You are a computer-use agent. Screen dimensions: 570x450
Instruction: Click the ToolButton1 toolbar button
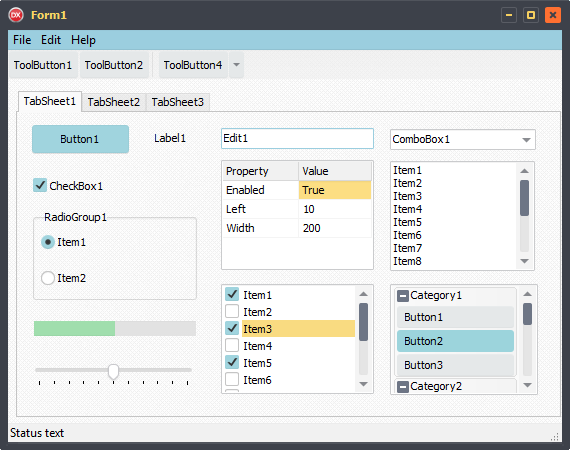pos(43,65)
